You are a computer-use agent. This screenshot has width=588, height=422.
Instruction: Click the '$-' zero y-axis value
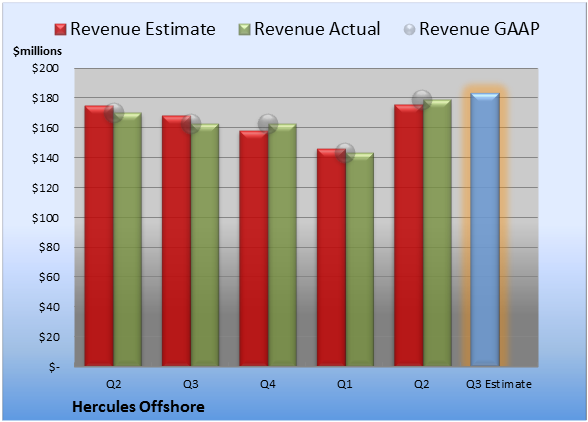click(x=54, y=367)
